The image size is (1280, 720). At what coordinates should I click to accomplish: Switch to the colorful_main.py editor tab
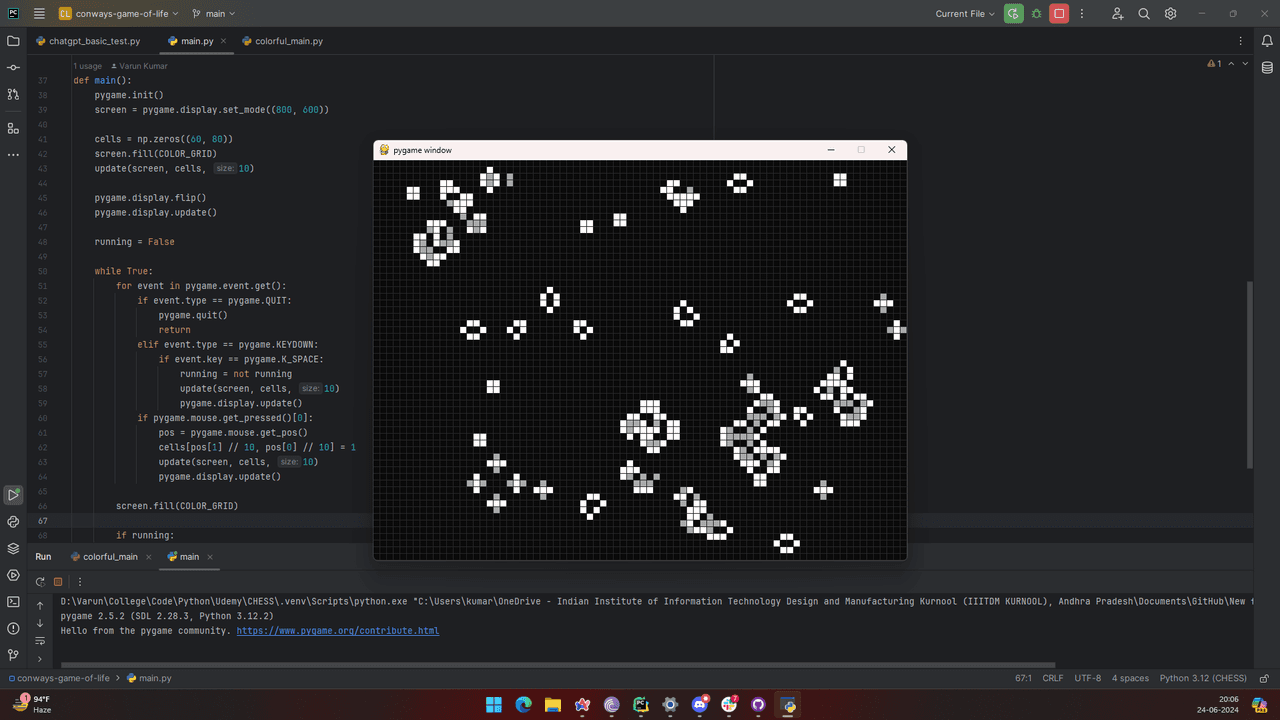coord(288,41)
